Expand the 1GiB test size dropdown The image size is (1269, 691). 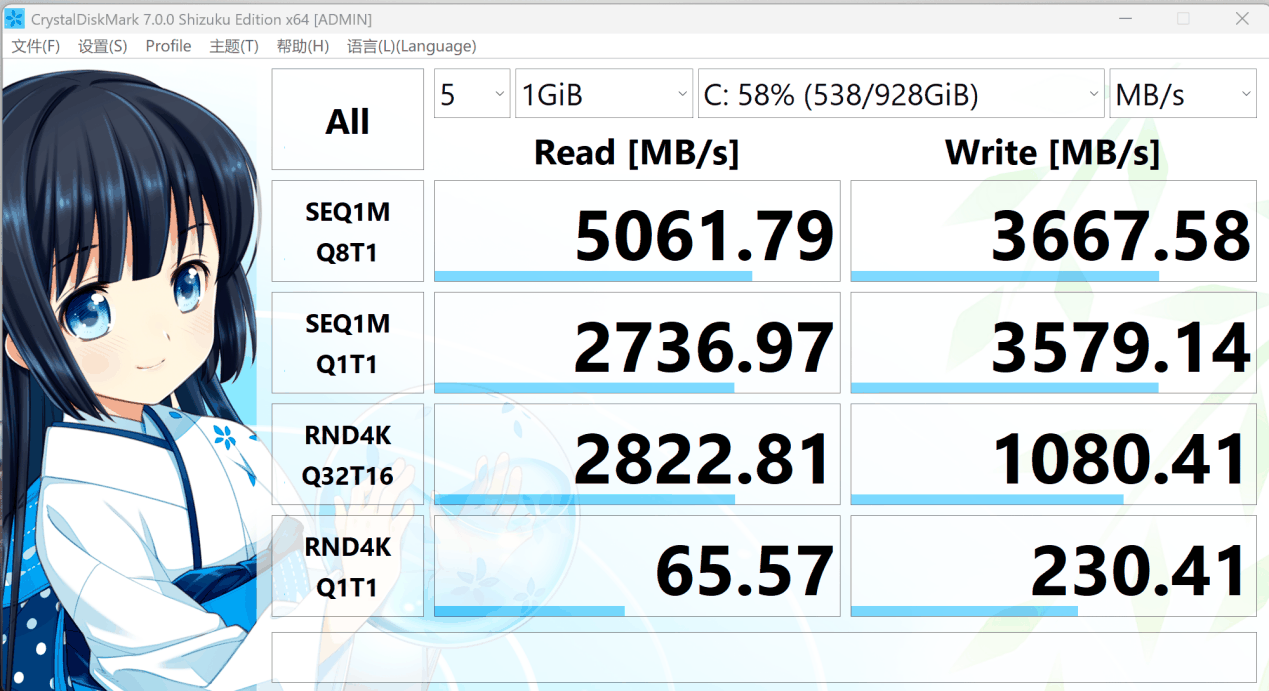[x=603, y=94]
